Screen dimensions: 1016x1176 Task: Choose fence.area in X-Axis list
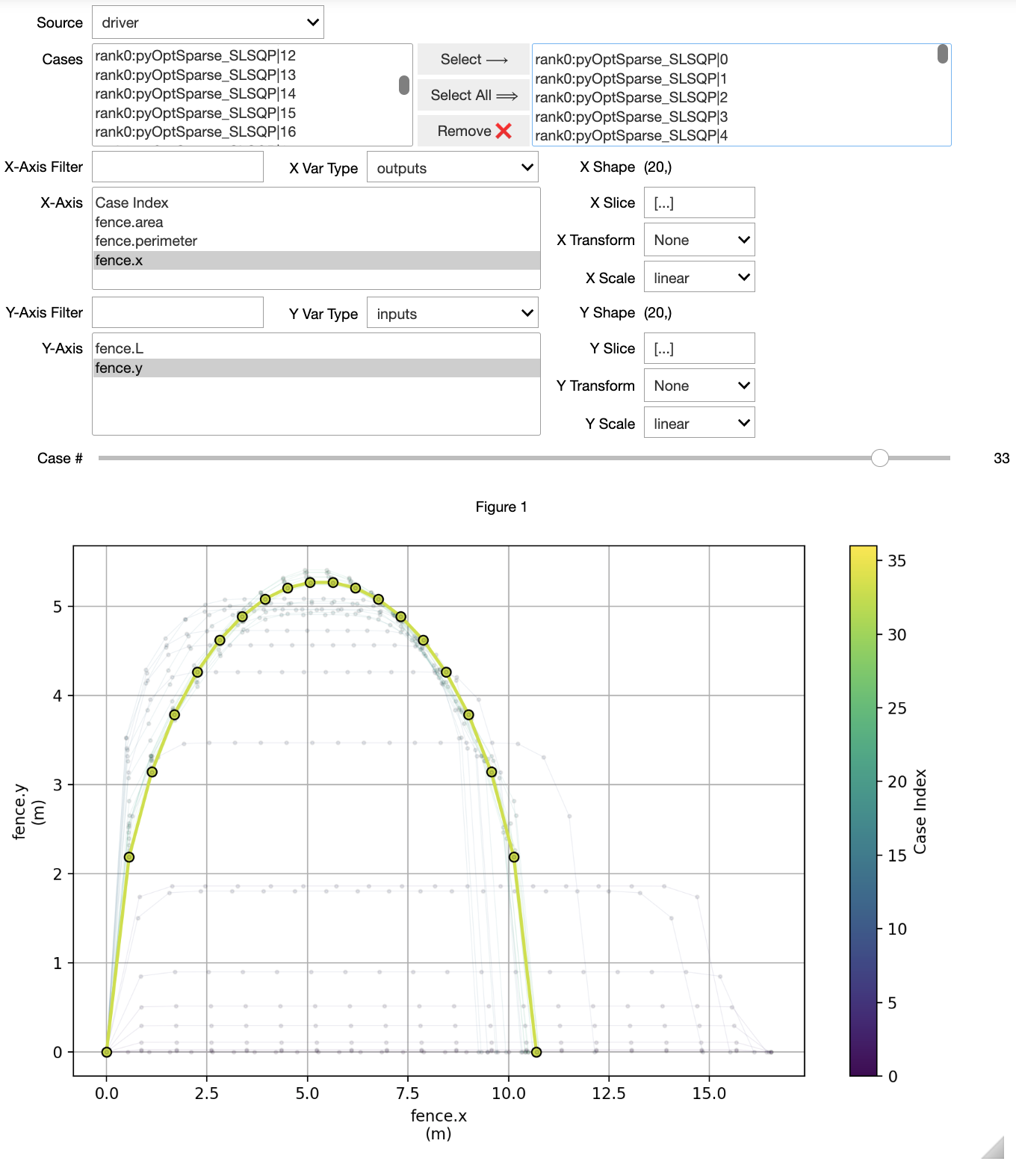pos(316,222)
